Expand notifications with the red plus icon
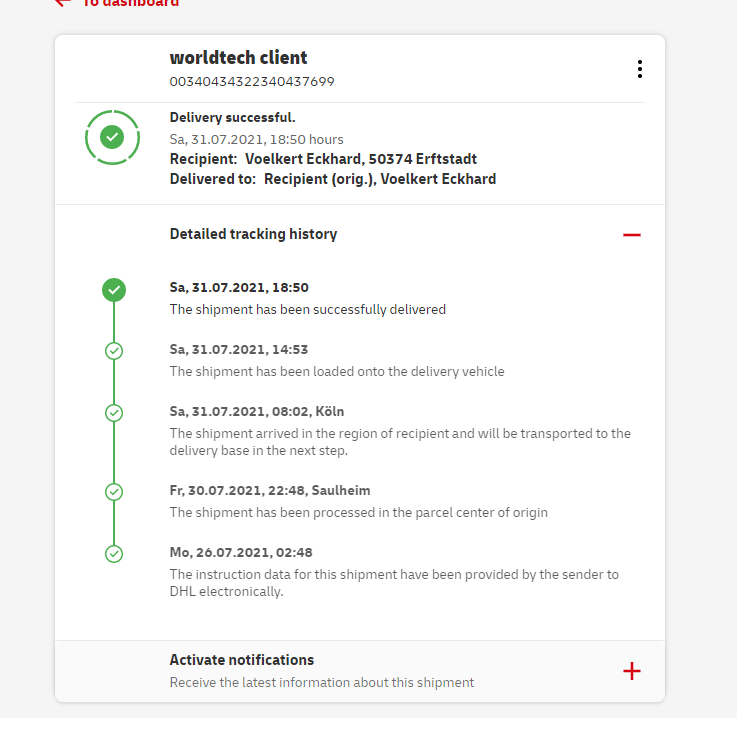Image resolution: width=737 pixels, height=730 pixels. (x=631, y=671)
